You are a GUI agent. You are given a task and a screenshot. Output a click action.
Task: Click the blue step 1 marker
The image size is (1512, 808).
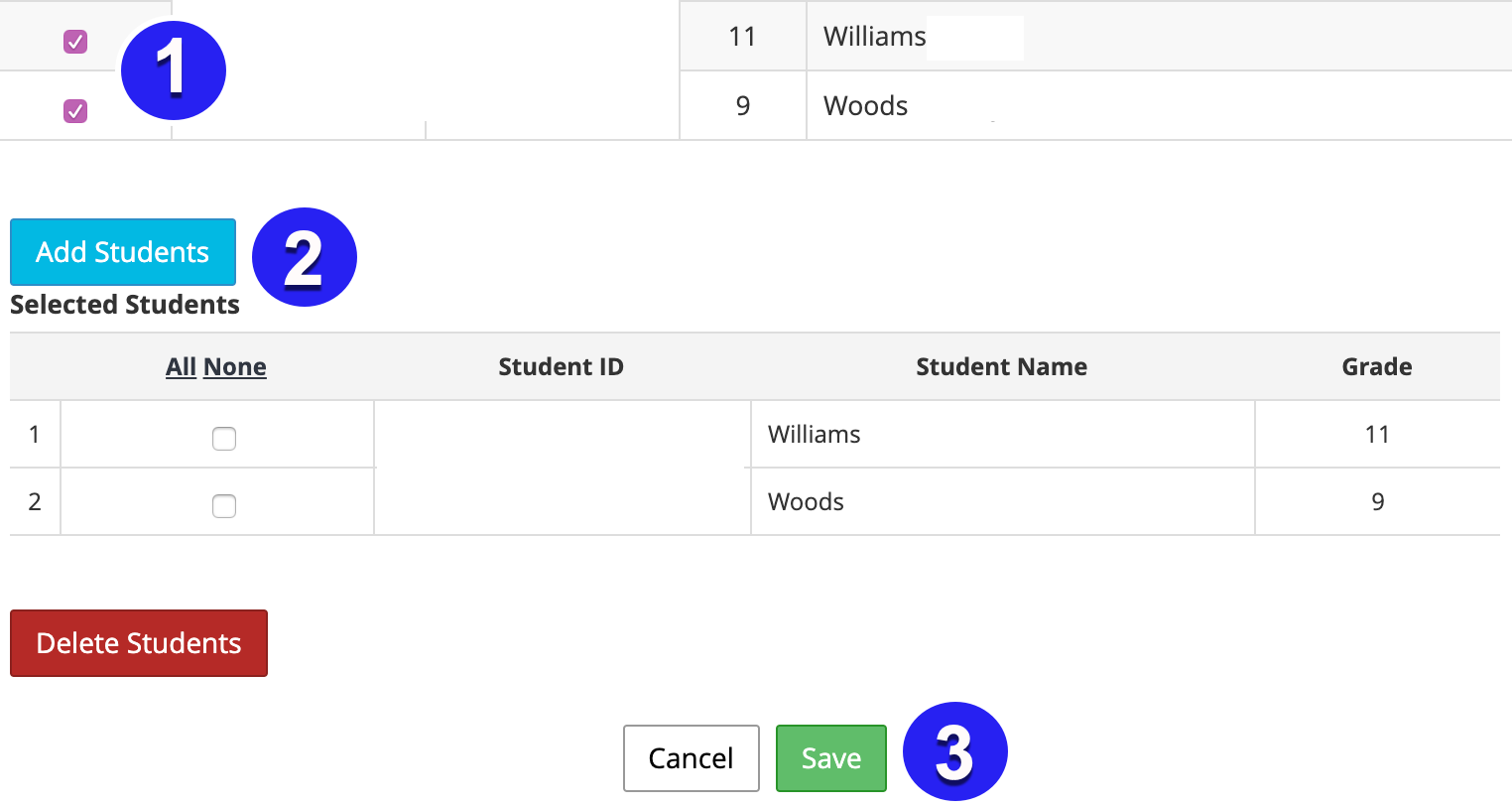(x=174, y=70)
